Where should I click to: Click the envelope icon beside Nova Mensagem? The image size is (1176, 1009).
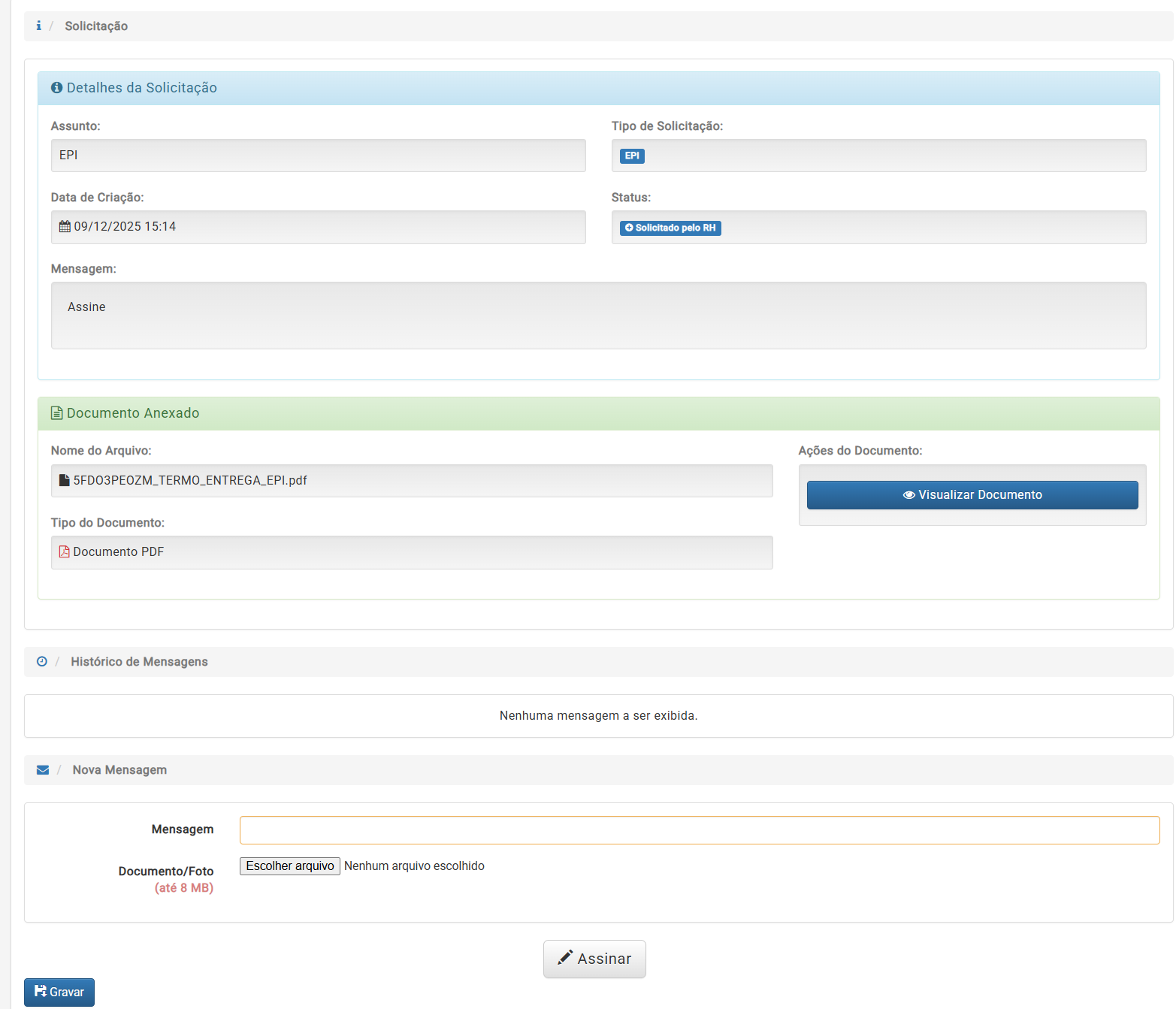tap(43, 770)
